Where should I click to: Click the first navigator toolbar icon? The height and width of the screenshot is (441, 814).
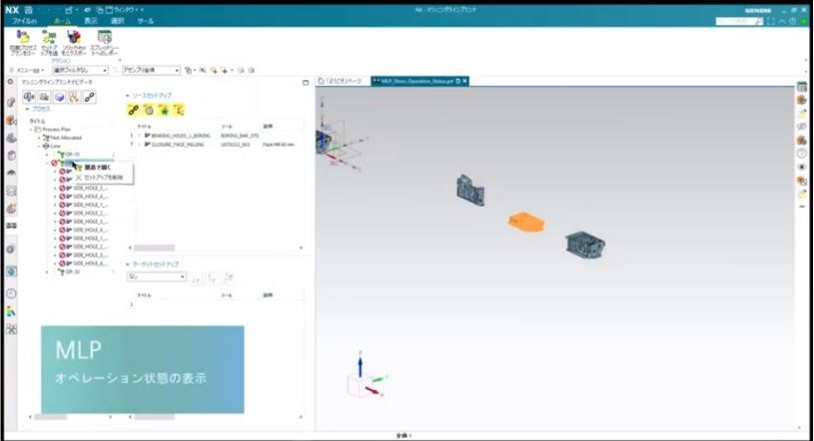[x=29, y=97]
